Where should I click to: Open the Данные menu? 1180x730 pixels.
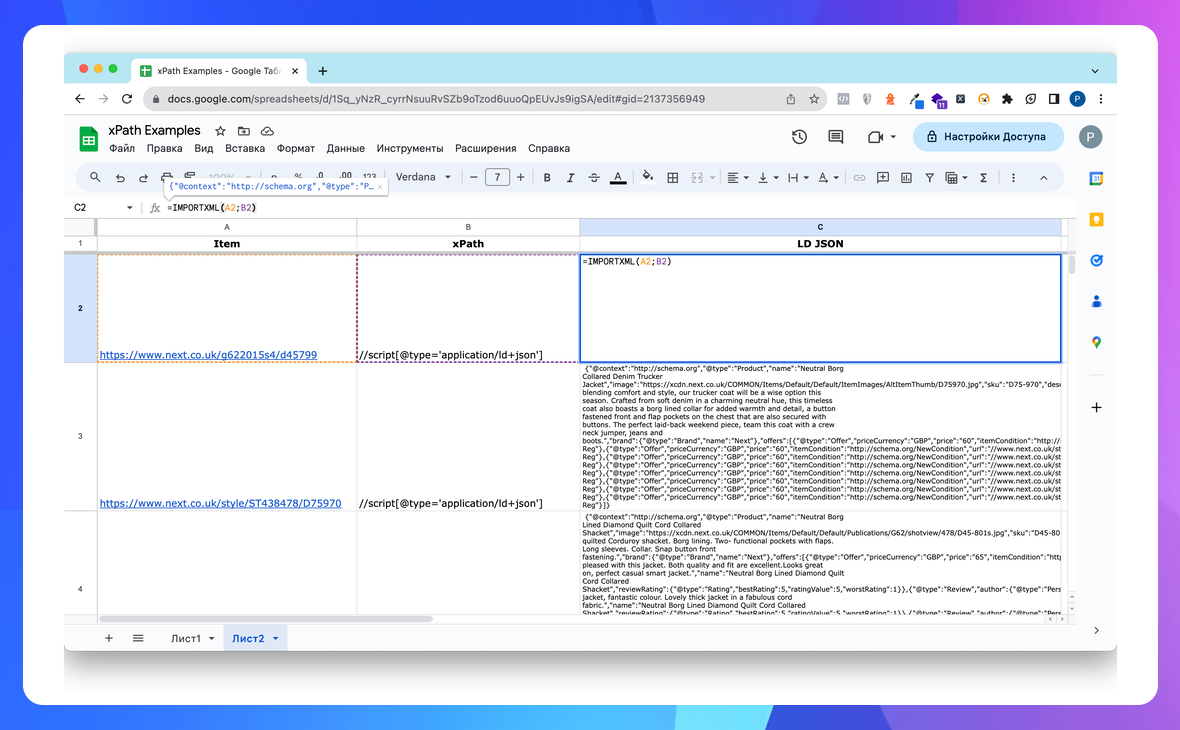click(345, 148)
